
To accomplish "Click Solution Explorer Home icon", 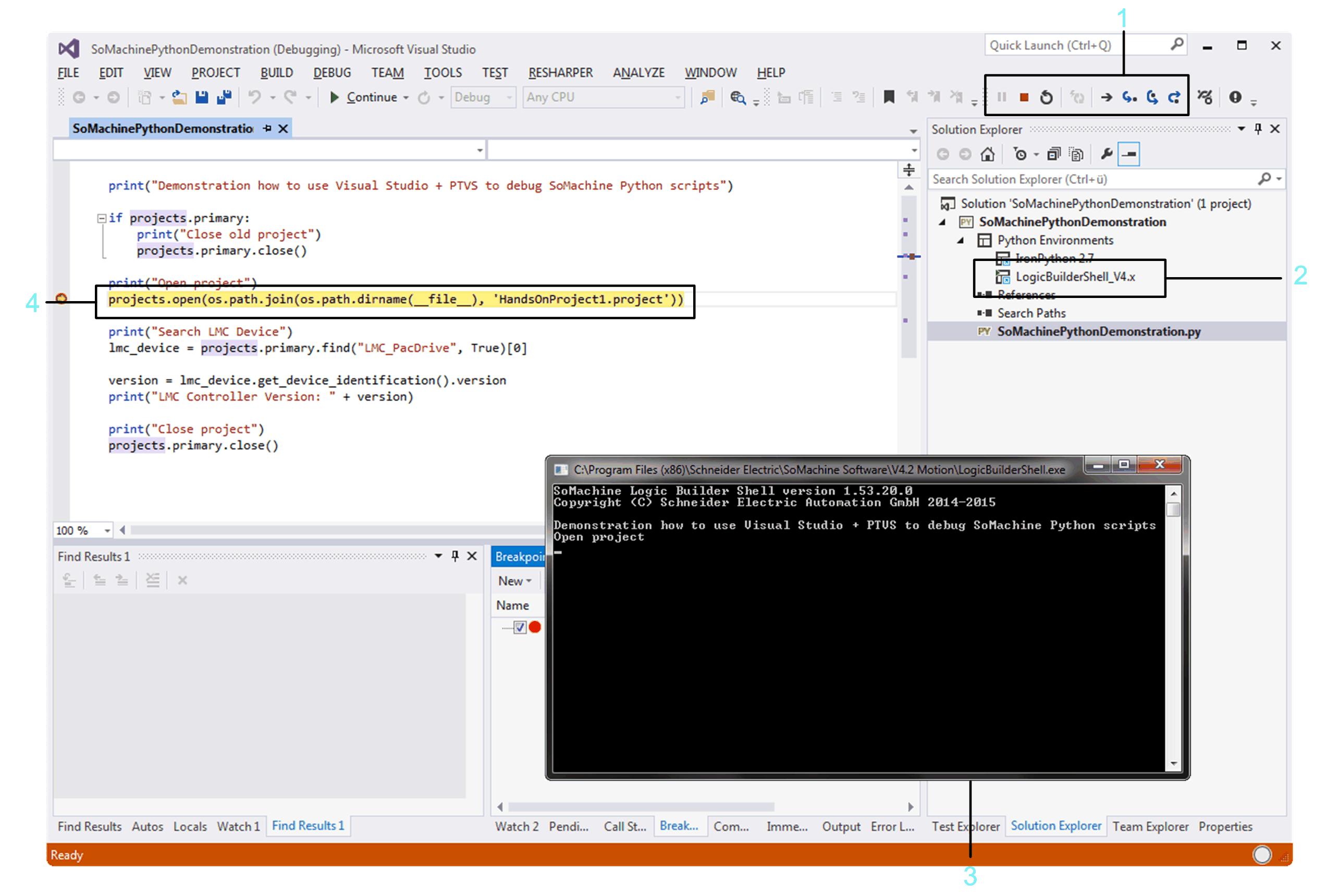I will [987, 154].
